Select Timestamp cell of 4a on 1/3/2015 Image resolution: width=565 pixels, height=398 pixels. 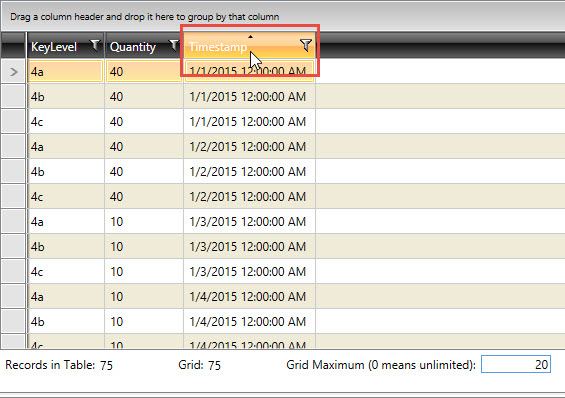[x=250, y=222]
